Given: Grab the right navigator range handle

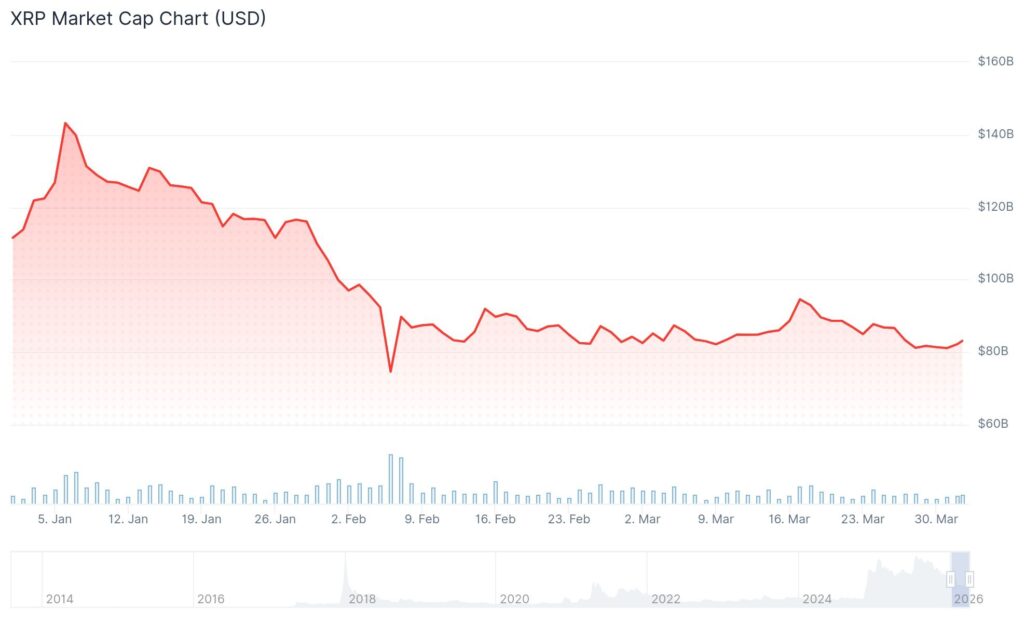Looking at the screenshot, I should coord(969,579).
